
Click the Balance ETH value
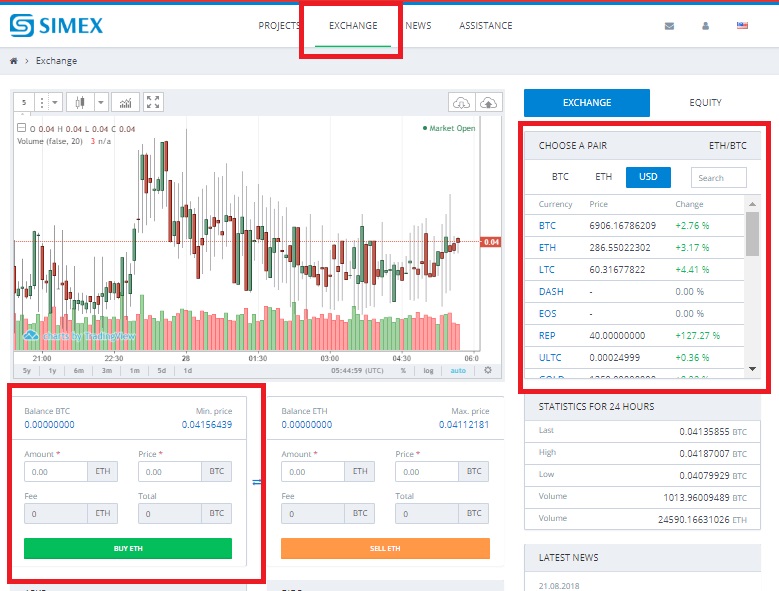click(x=307, y=425)
